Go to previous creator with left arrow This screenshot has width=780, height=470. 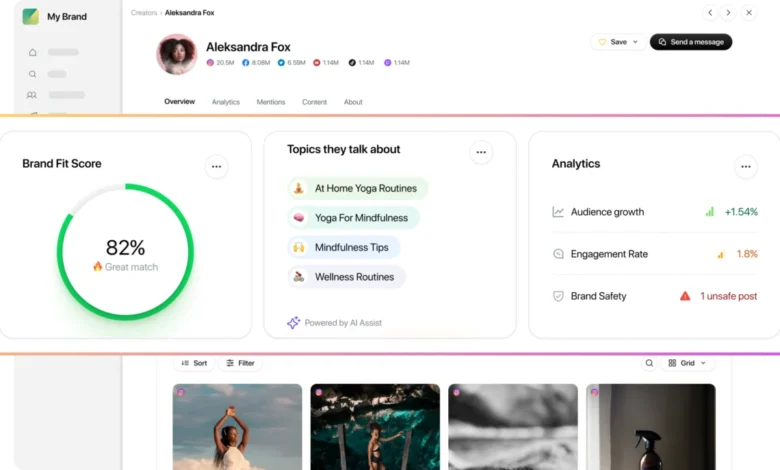pos(711,13)
